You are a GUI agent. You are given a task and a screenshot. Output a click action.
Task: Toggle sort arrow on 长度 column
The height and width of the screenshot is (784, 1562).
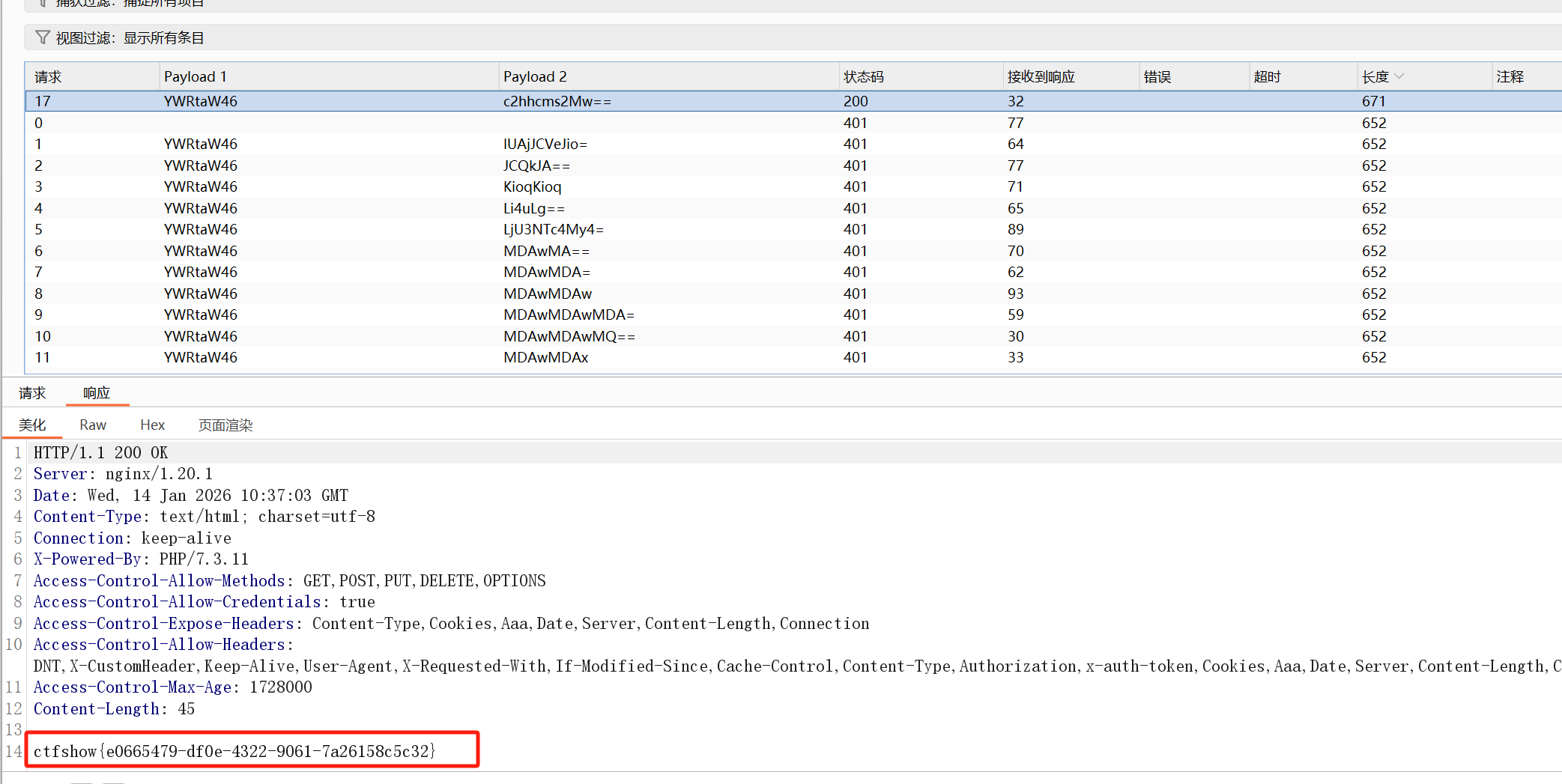pyautogui.click(x=1399, y=76)
